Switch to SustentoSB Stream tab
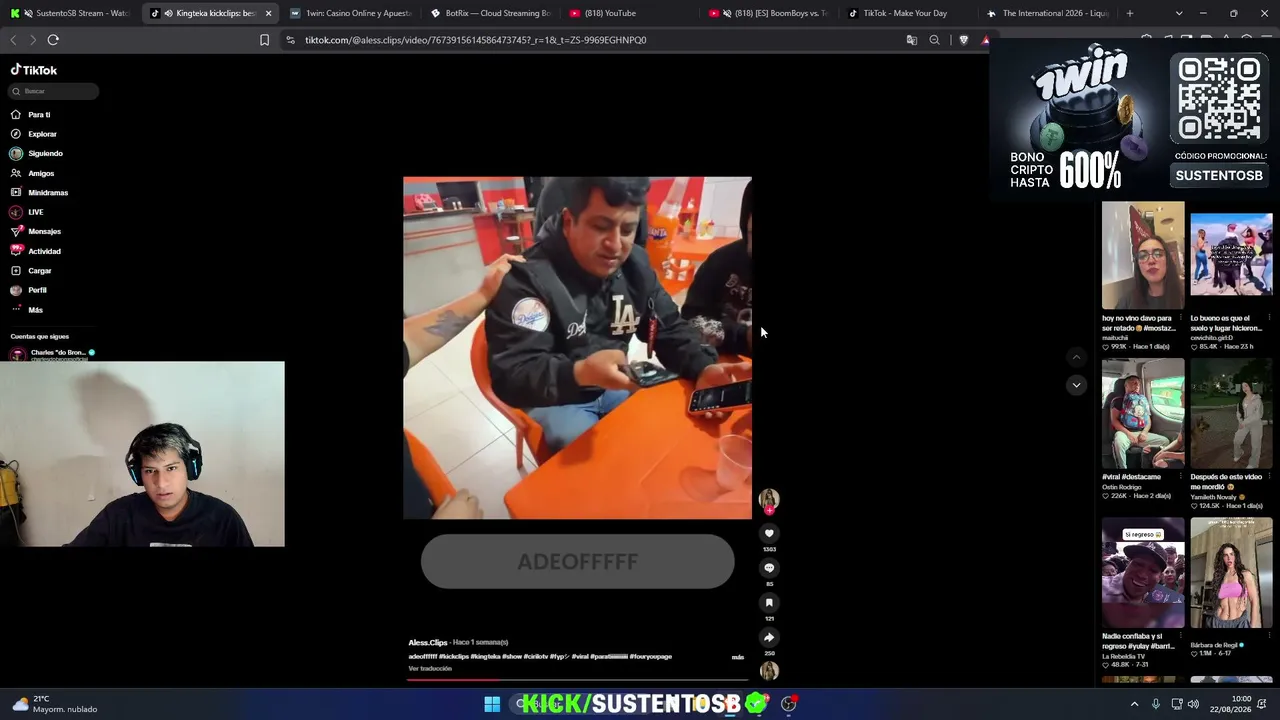 click(x=68, y=13)
